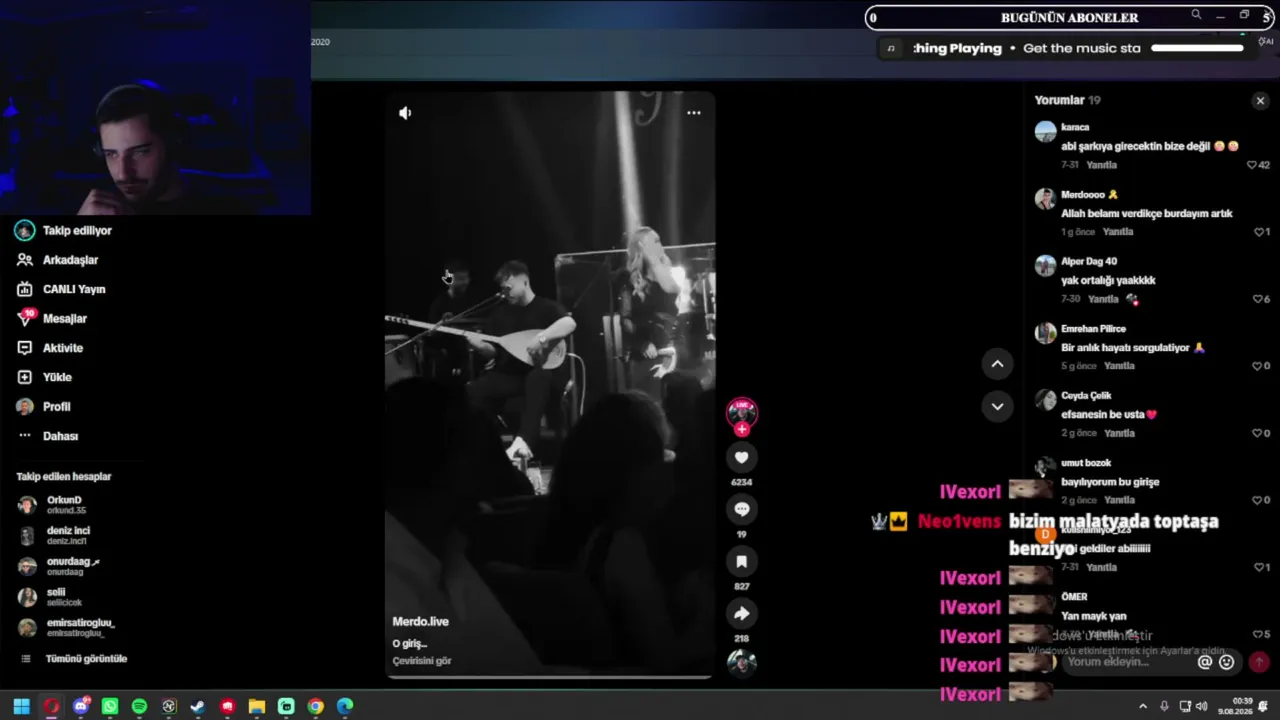Like the video with the heart icon
Screen dimensions: 1280x720
point(742,458)
